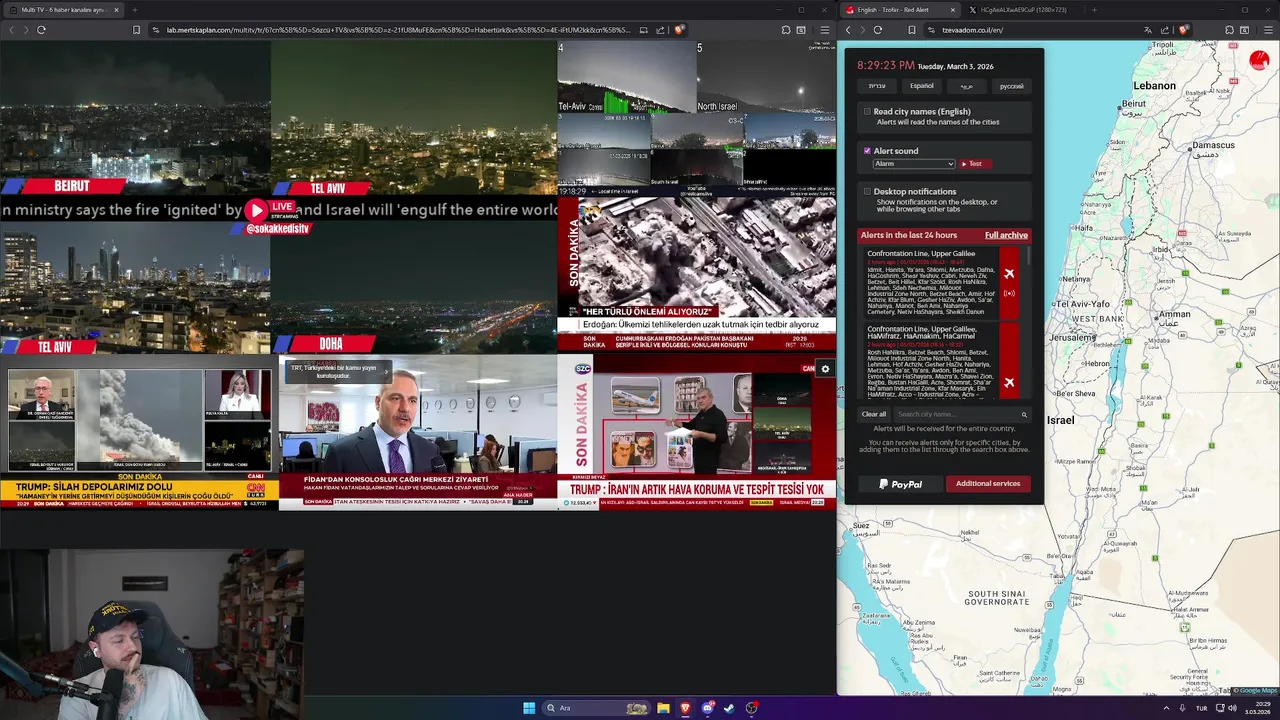Click the Test alert sound button

[x=974, y=164]
